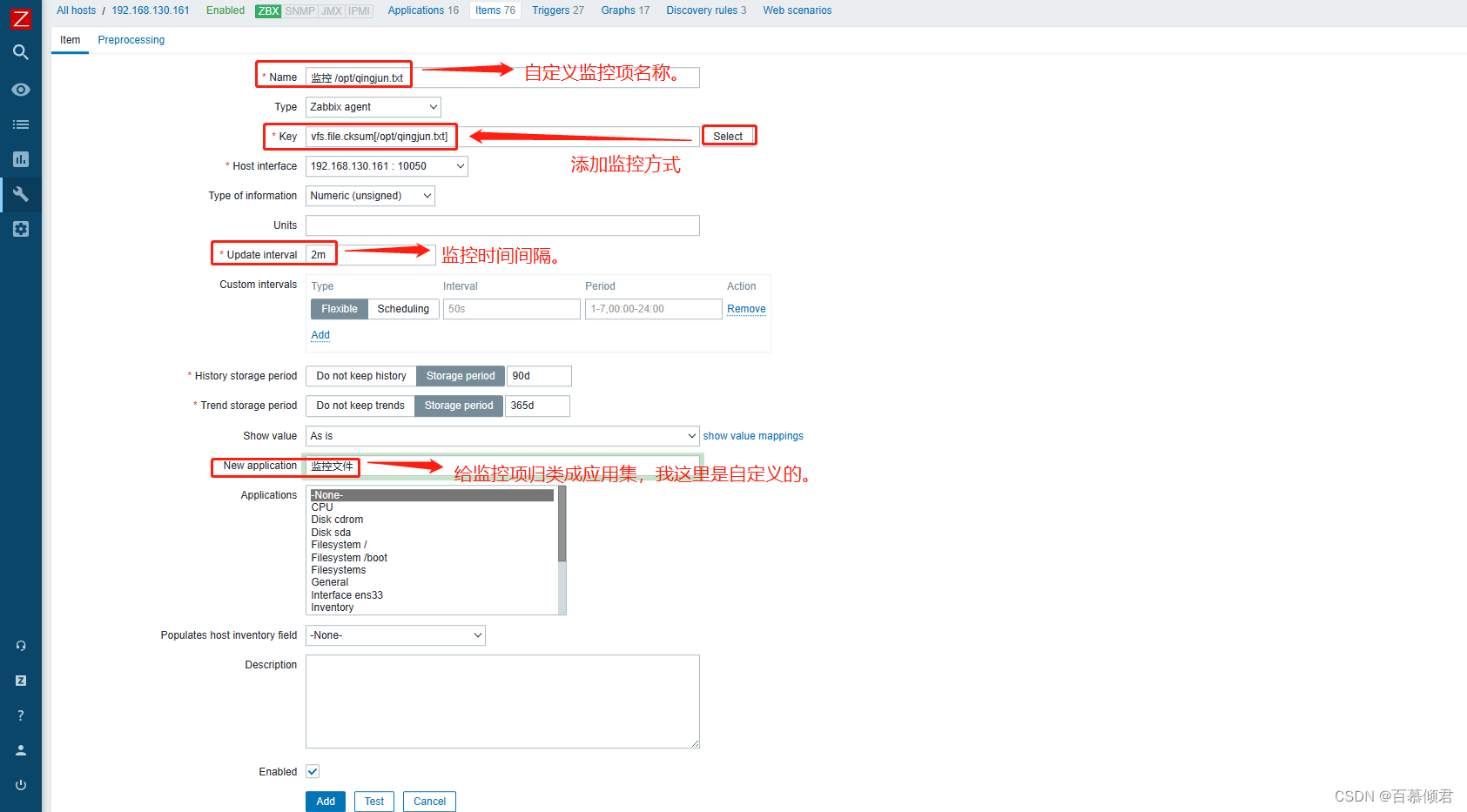Choose Do not keep trends
This screenshot has width=1467, height=812.
click(x=360, y=406)
